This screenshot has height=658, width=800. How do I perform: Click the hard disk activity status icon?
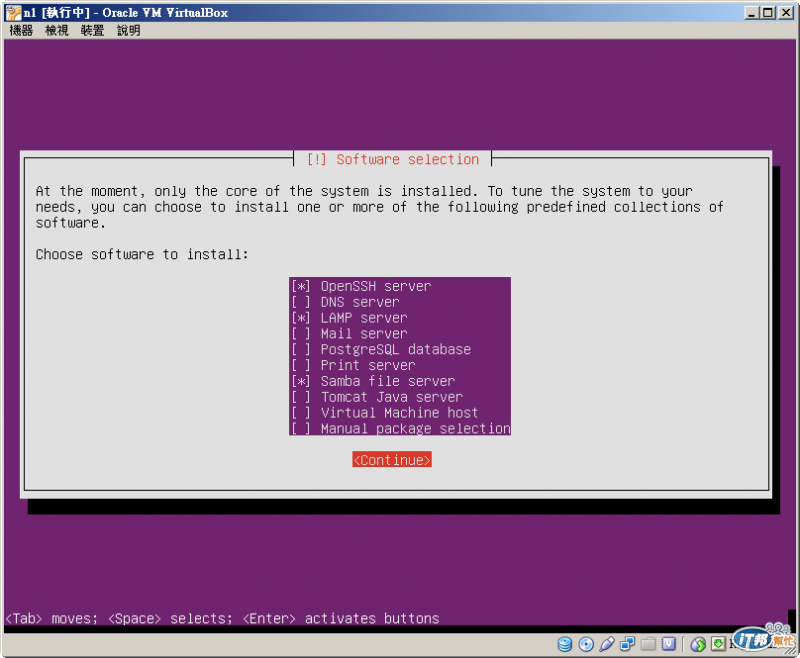564,644
